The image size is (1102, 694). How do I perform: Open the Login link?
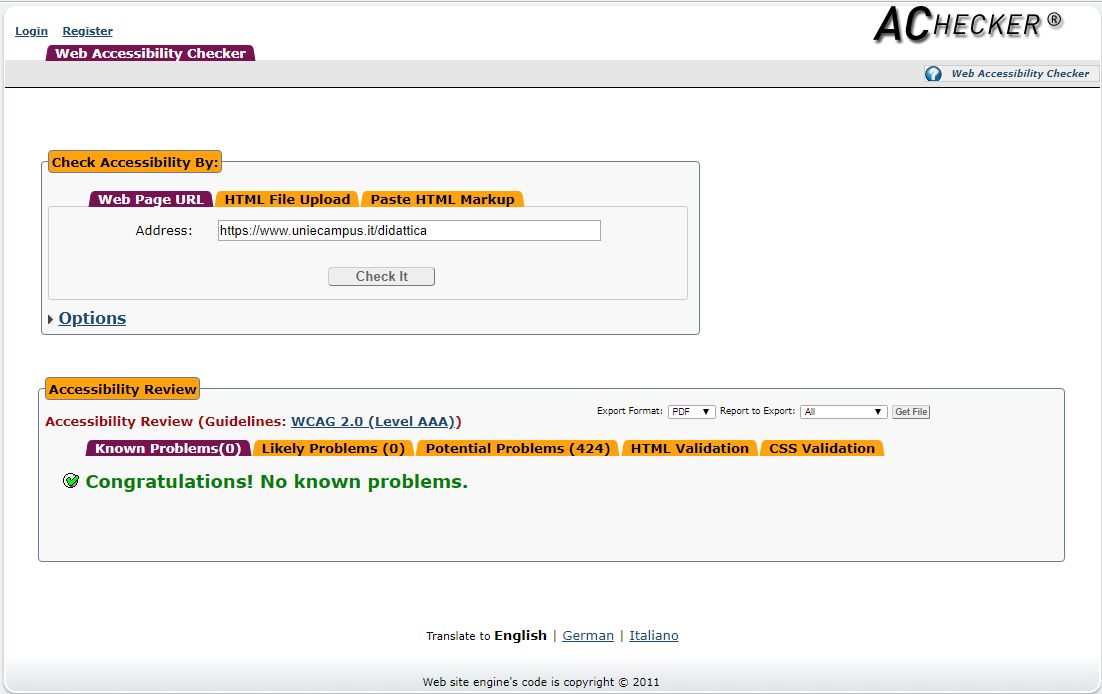[31, 31]
